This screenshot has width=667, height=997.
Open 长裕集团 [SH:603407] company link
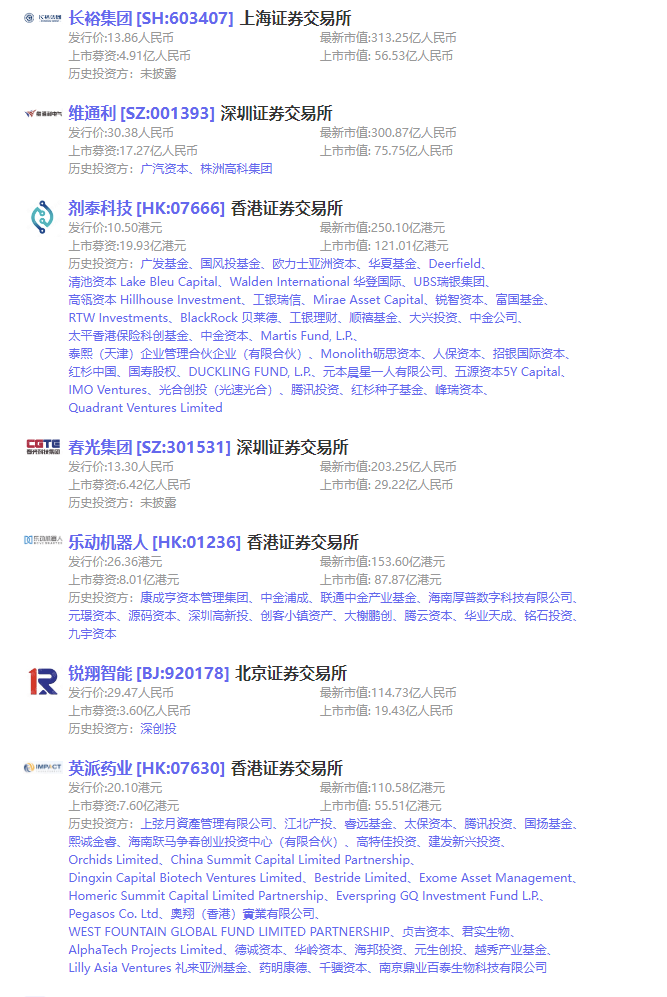click(x=151, y=18)
